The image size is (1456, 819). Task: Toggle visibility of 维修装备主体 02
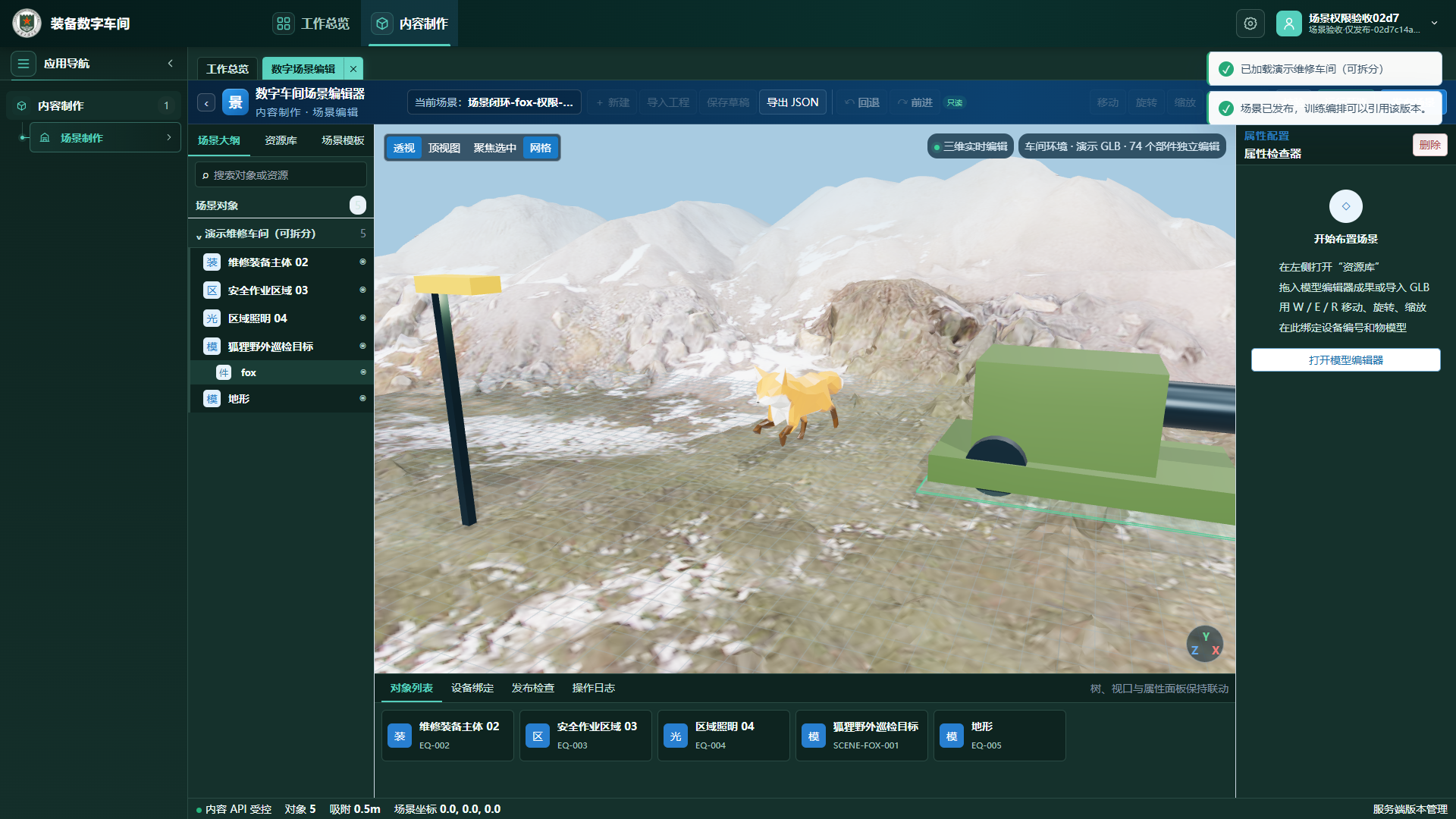pos(362,262)
